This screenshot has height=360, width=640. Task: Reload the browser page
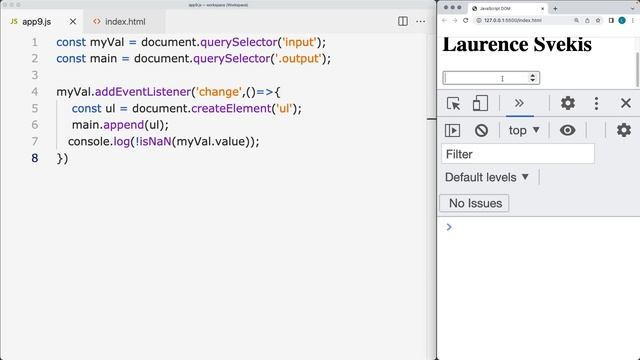tap(465, 20)
